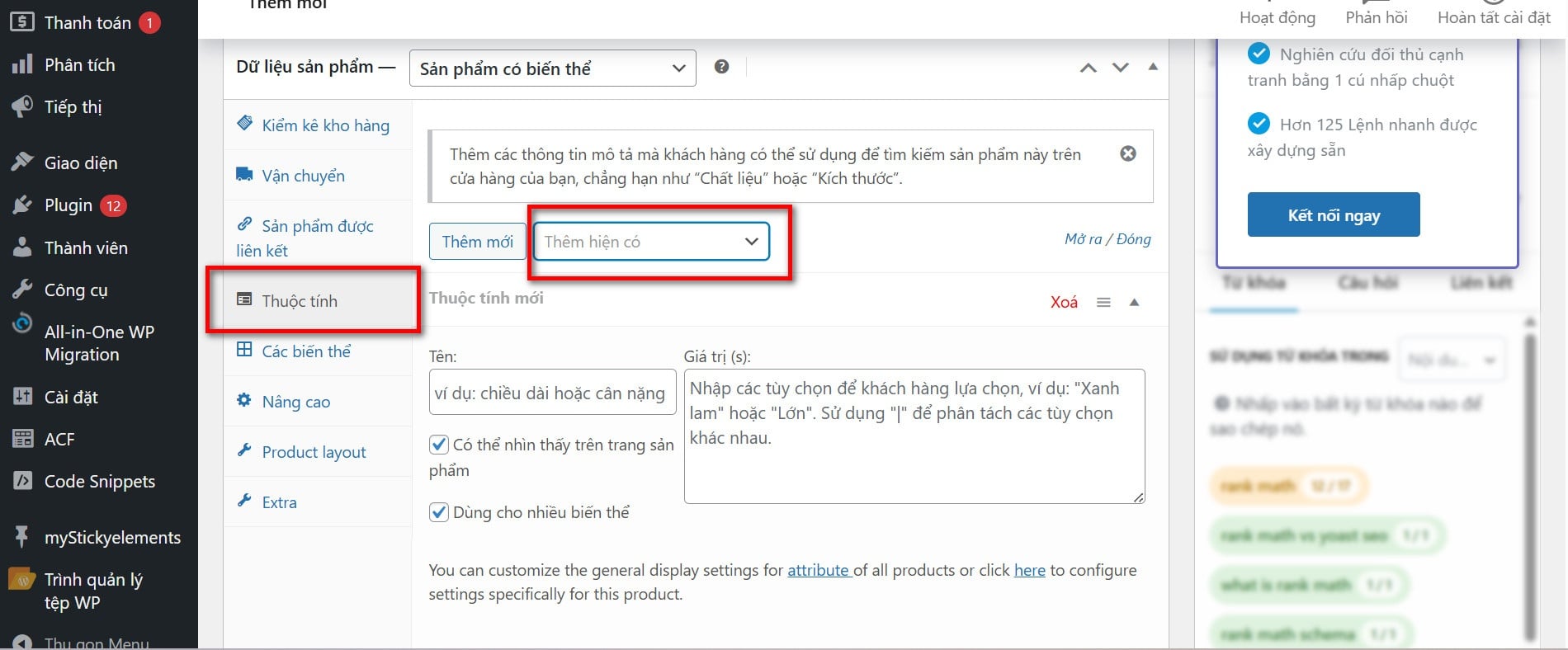Click the Mở ra / Đóng link
Viewport: 1568px width, 650px height.
(x=1108, y=239)
